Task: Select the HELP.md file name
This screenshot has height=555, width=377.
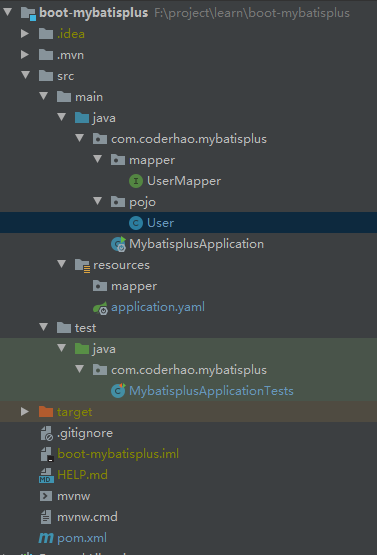Action: point(82,475)
